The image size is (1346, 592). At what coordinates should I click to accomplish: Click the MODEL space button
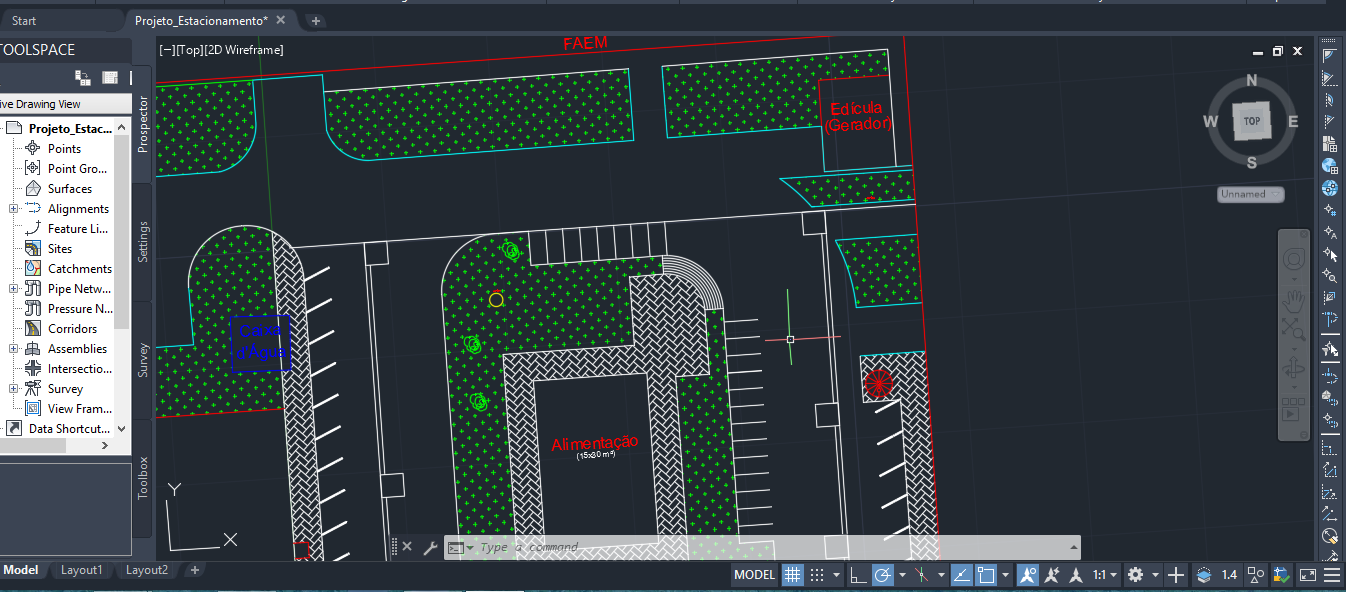[x=754, y=575]
